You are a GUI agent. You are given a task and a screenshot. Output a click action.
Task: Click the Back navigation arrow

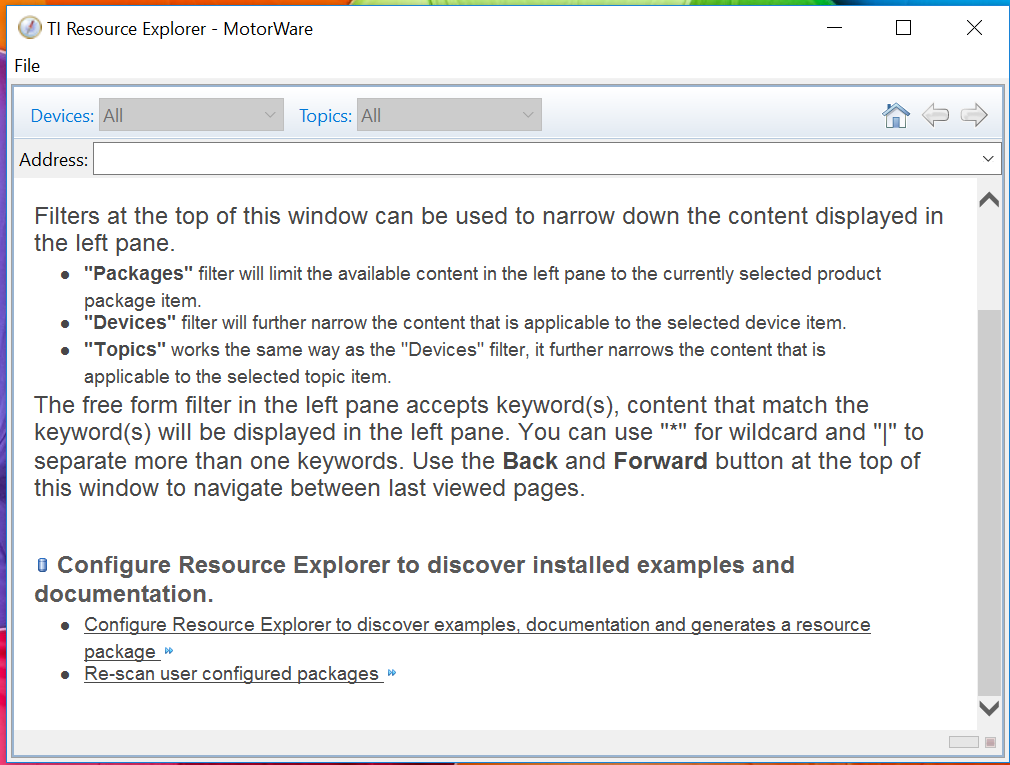pyautogui.click(x=935, y=116)
